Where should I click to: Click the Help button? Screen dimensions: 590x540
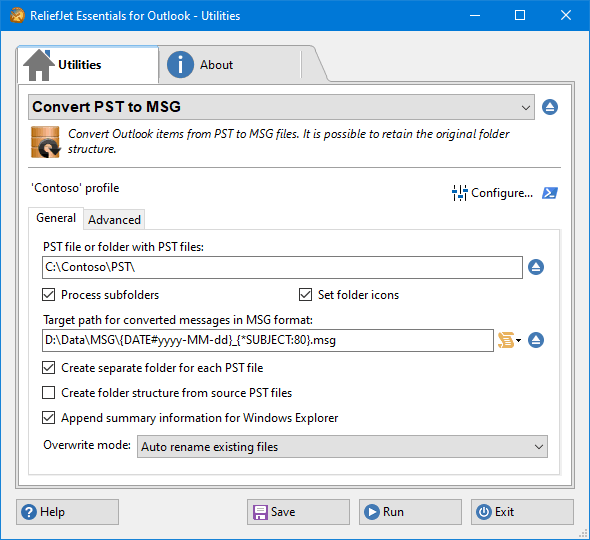click(x=67, y=512)
